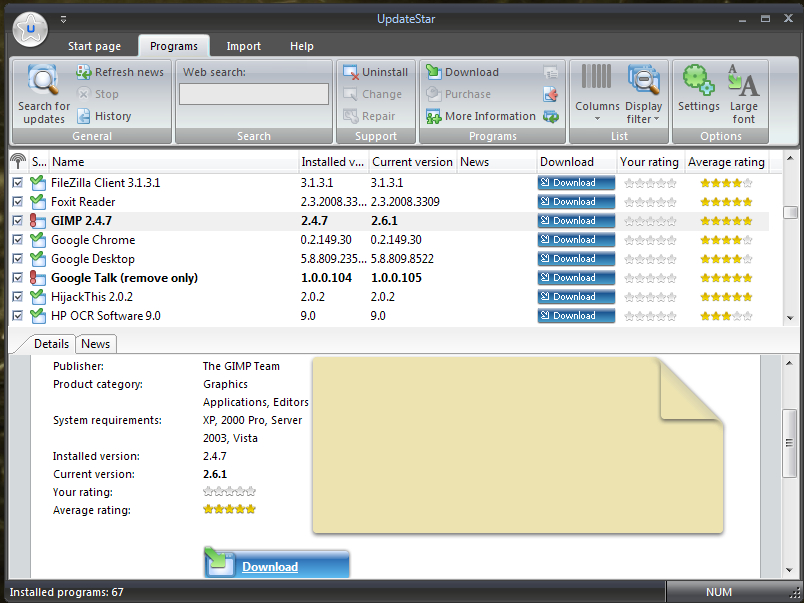Select the Programs ribbon tab
Viewport: 804px width, 603px height.
174,46
